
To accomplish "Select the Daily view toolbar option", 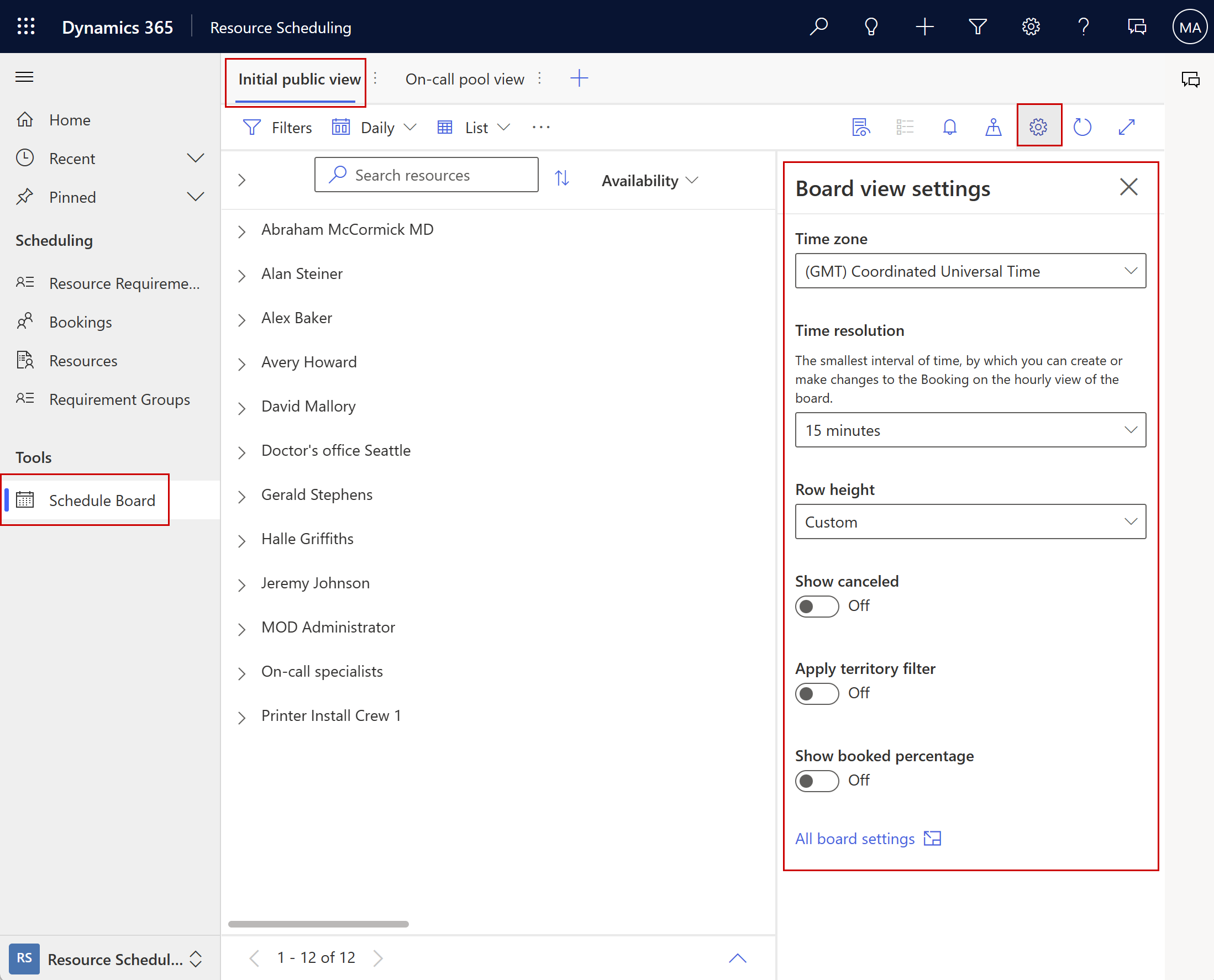I will 376,127.
